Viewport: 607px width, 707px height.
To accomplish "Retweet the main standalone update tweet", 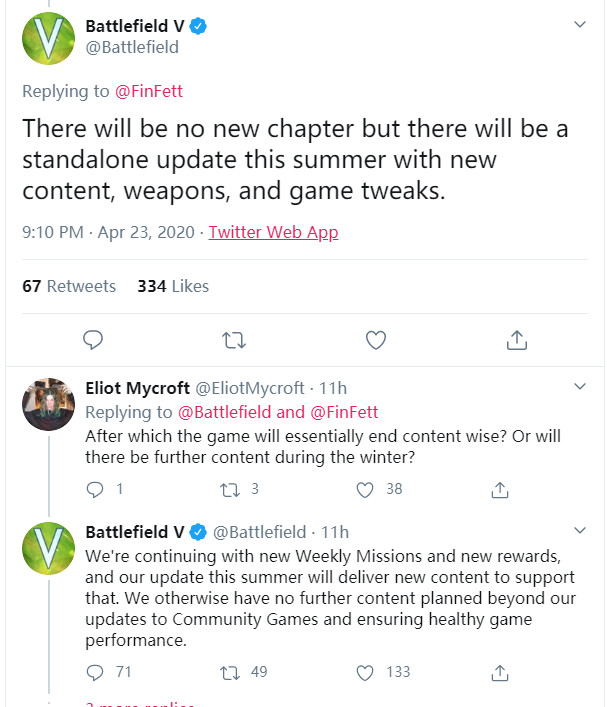I will click(x=234, y=340).
